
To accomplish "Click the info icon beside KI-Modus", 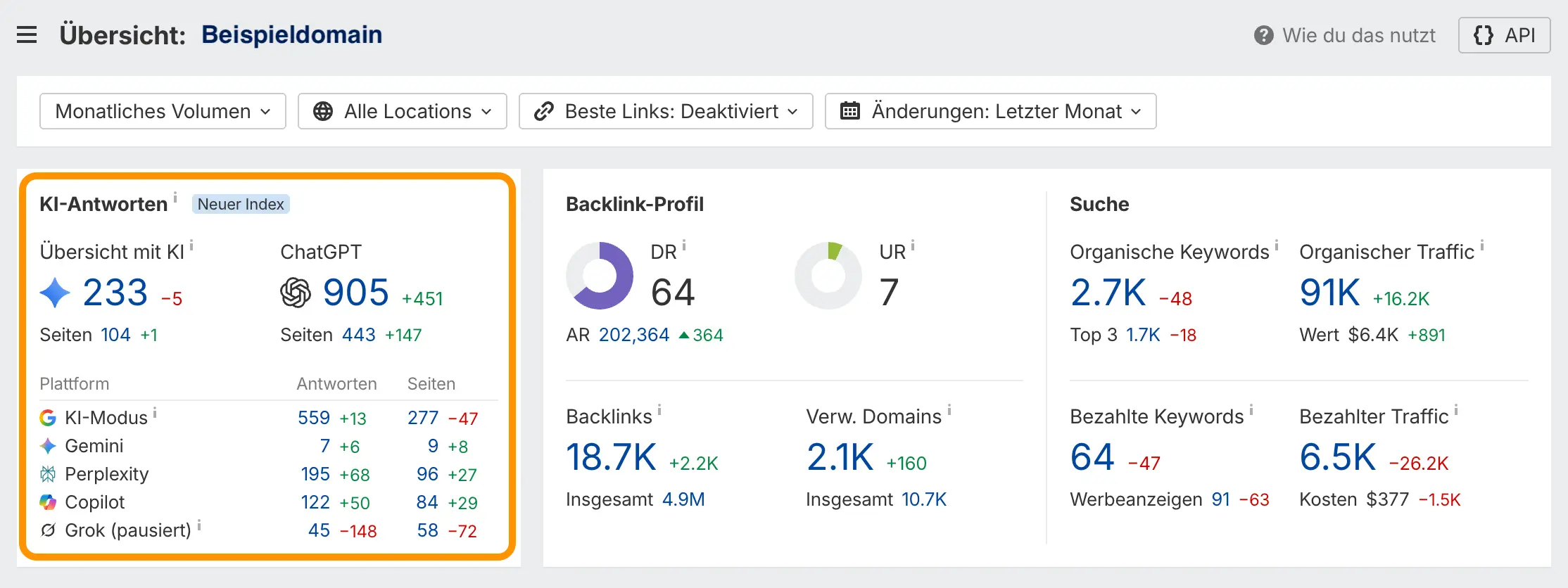I will [x=155, y=412].
